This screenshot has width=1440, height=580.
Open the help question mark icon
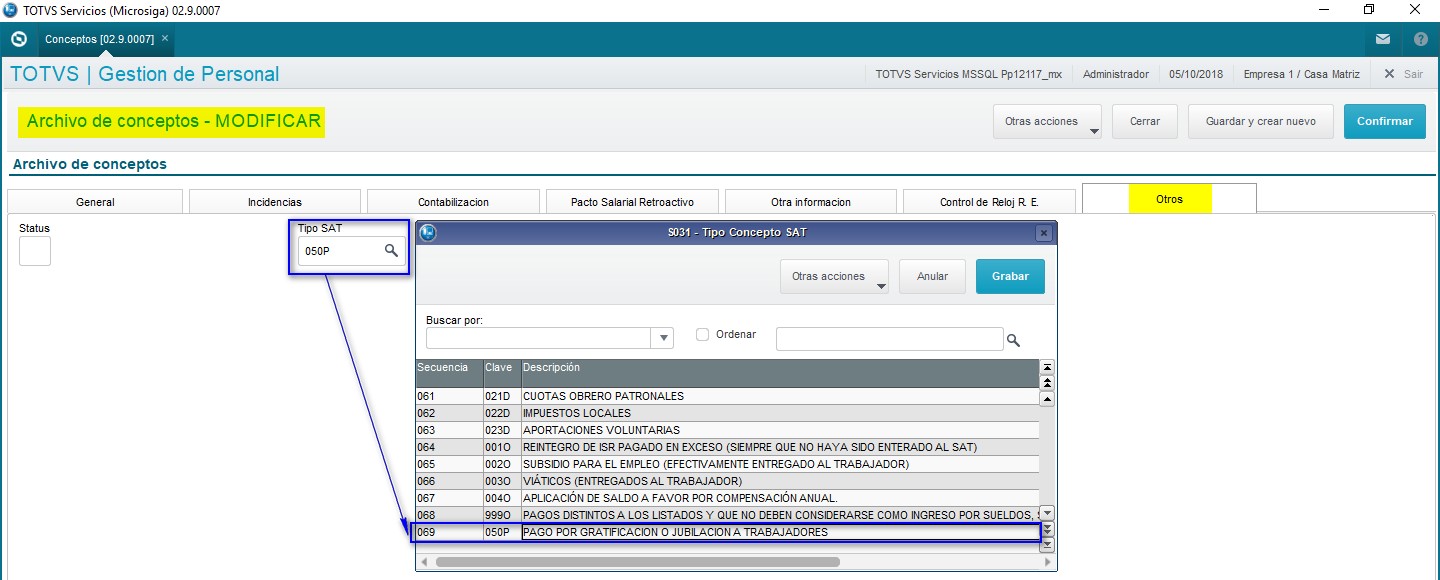pyautogui.click(x=1421, y=40)
